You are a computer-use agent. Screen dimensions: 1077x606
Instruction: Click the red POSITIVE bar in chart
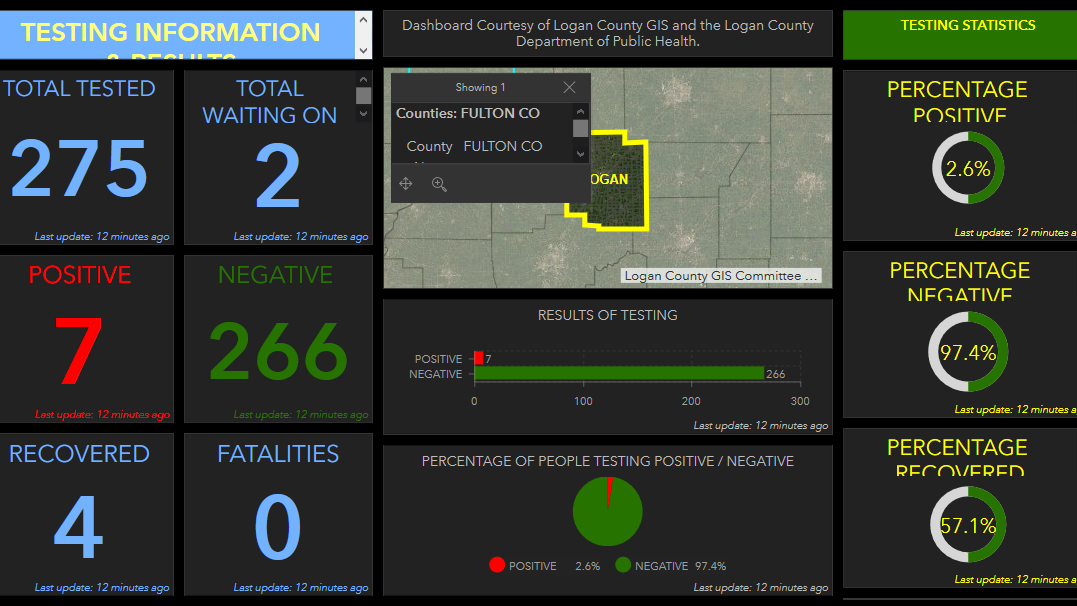tap(478, 358)
